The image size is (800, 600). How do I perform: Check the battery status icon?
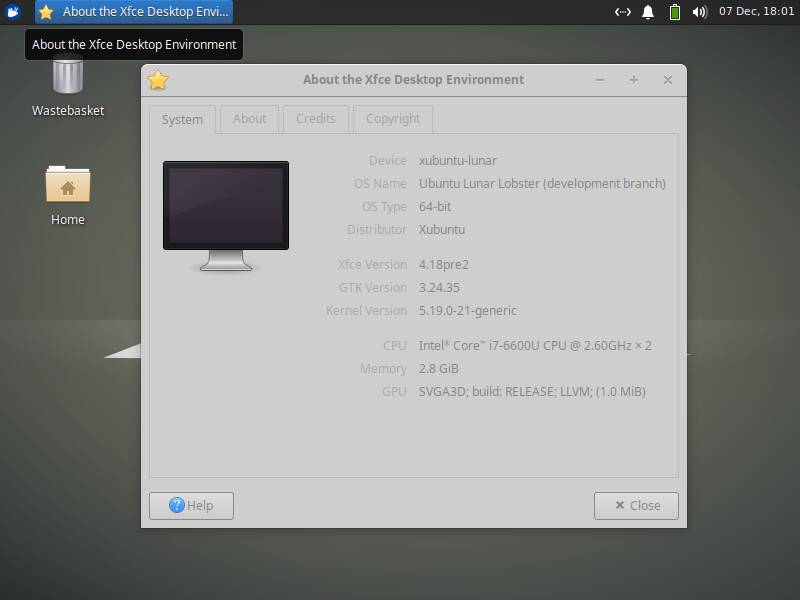point(674,12)
